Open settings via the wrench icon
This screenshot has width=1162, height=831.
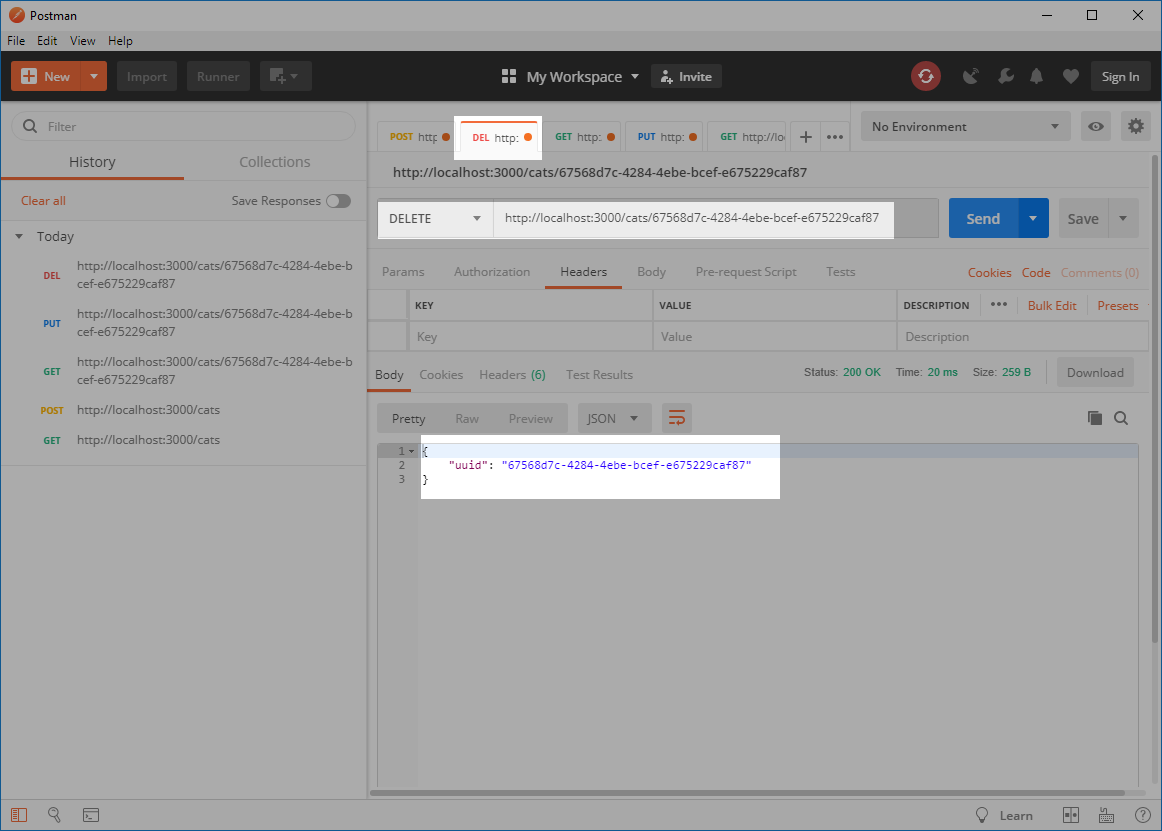point(1006,76)
